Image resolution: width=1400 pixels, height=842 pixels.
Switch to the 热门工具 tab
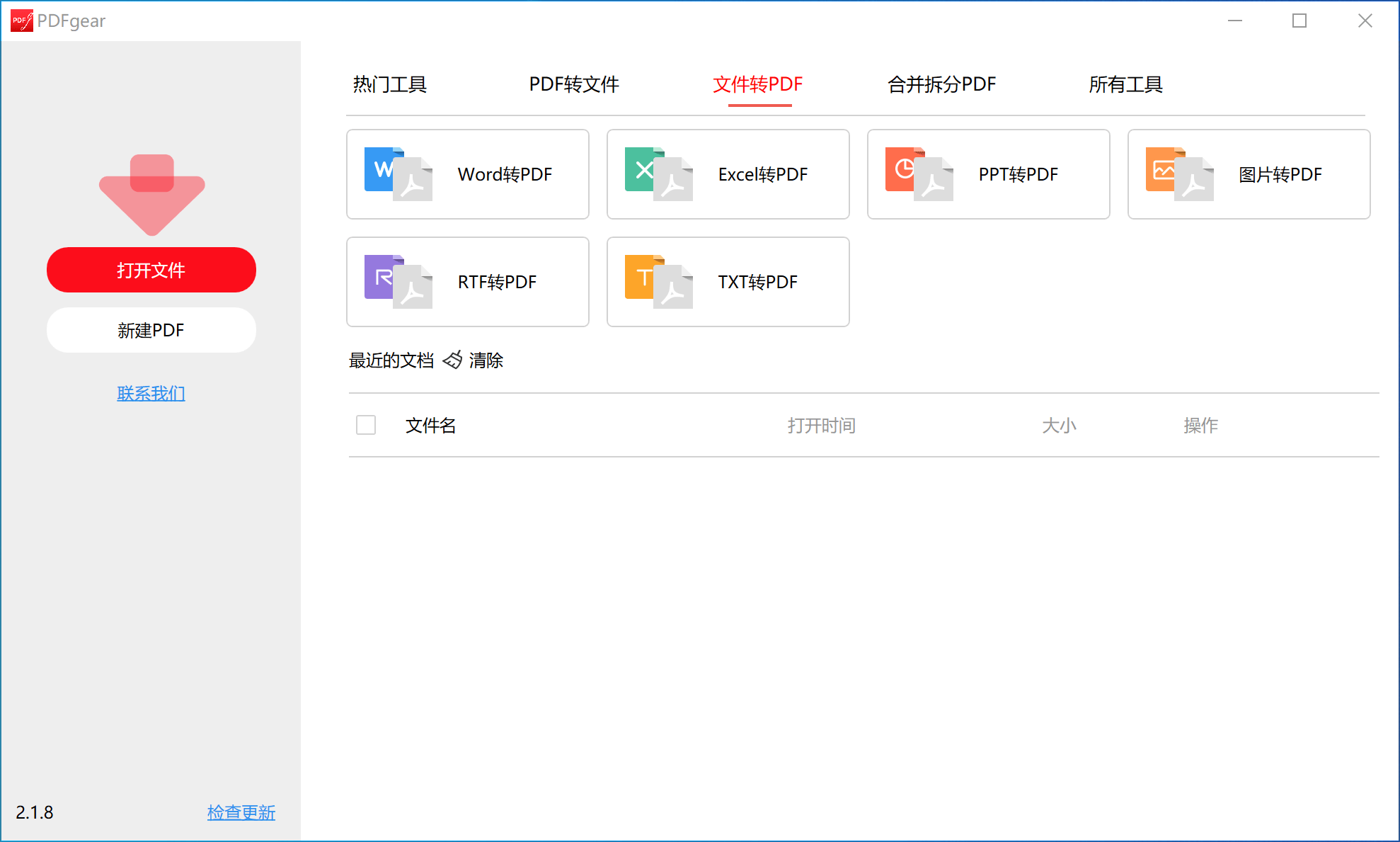(389, 84)
